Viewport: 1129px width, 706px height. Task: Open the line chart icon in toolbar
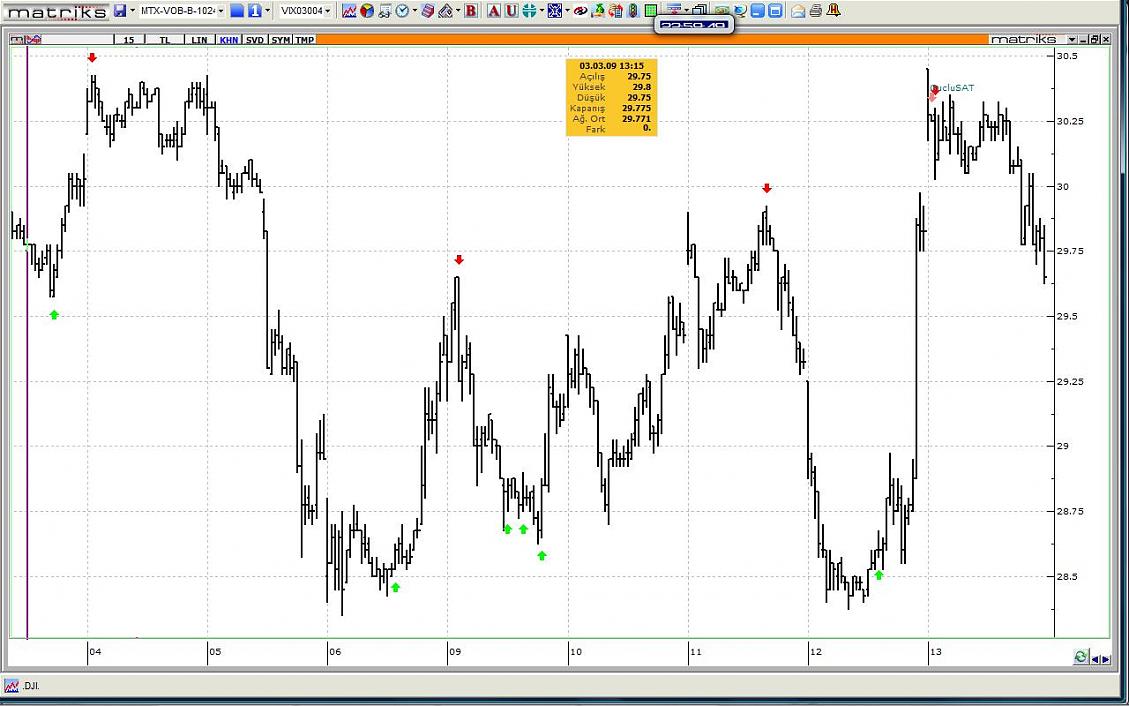349,11
